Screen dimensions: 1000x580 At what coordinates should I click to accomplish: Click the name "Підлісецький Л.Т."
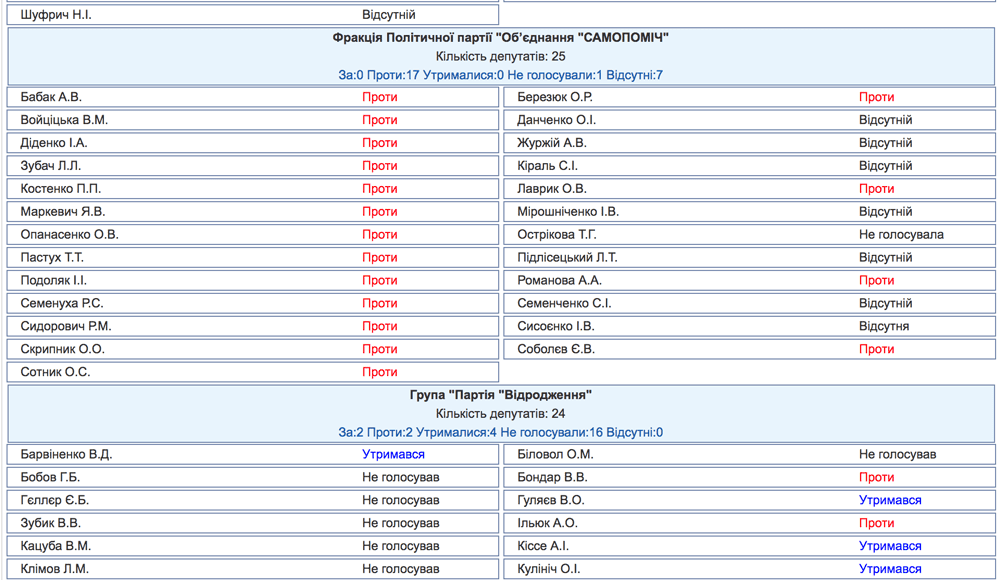[x=567, y=258]
